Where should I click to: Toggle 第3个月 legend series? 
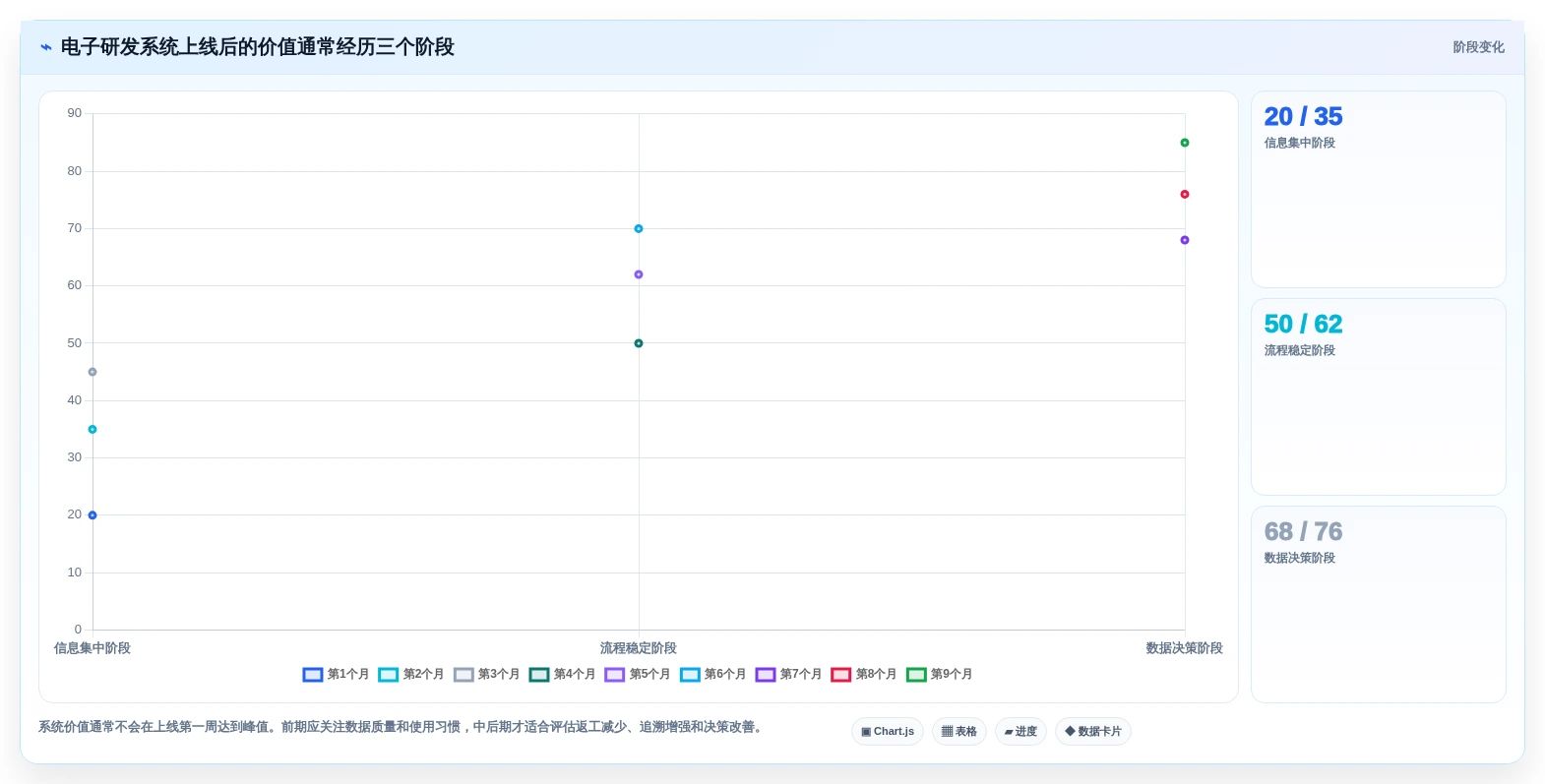point(486,674)
